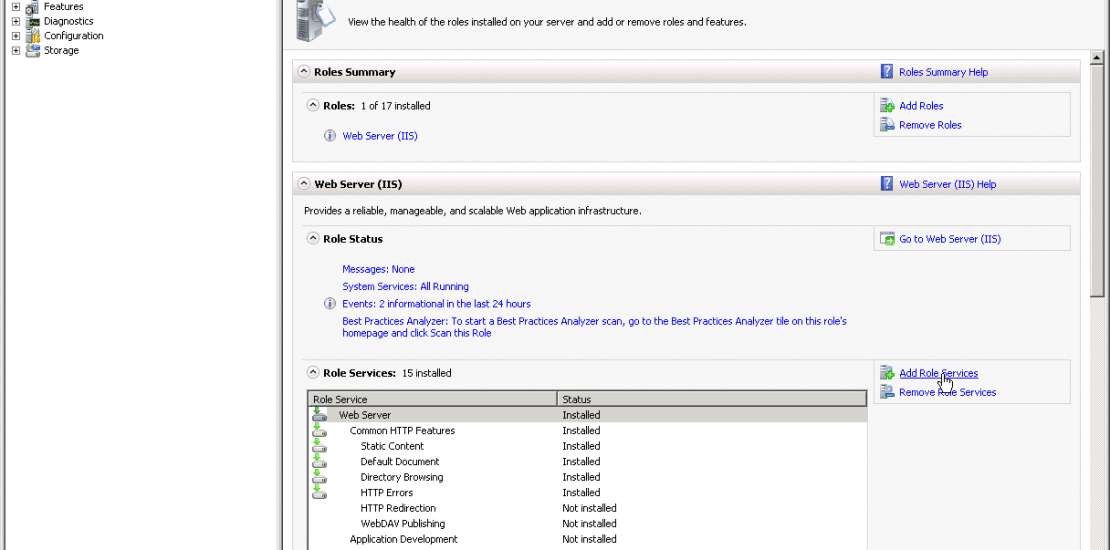Expand the Configuration tree node
1110x550 pixels.
[x=16, y=36]
